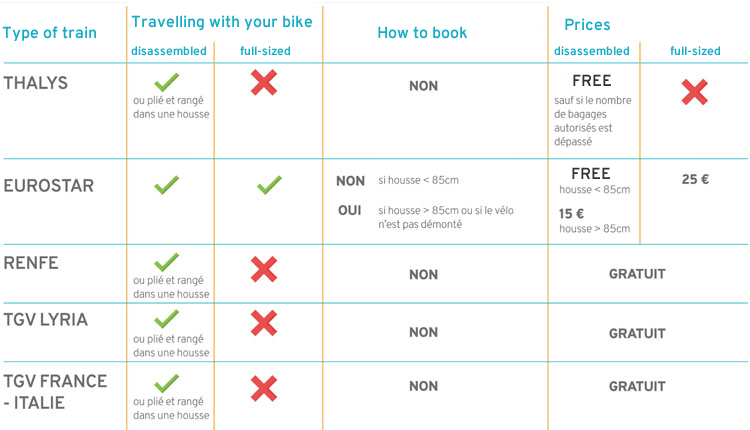
Task: Click the green checkmark in RENFE row
Action: (167, 263)
